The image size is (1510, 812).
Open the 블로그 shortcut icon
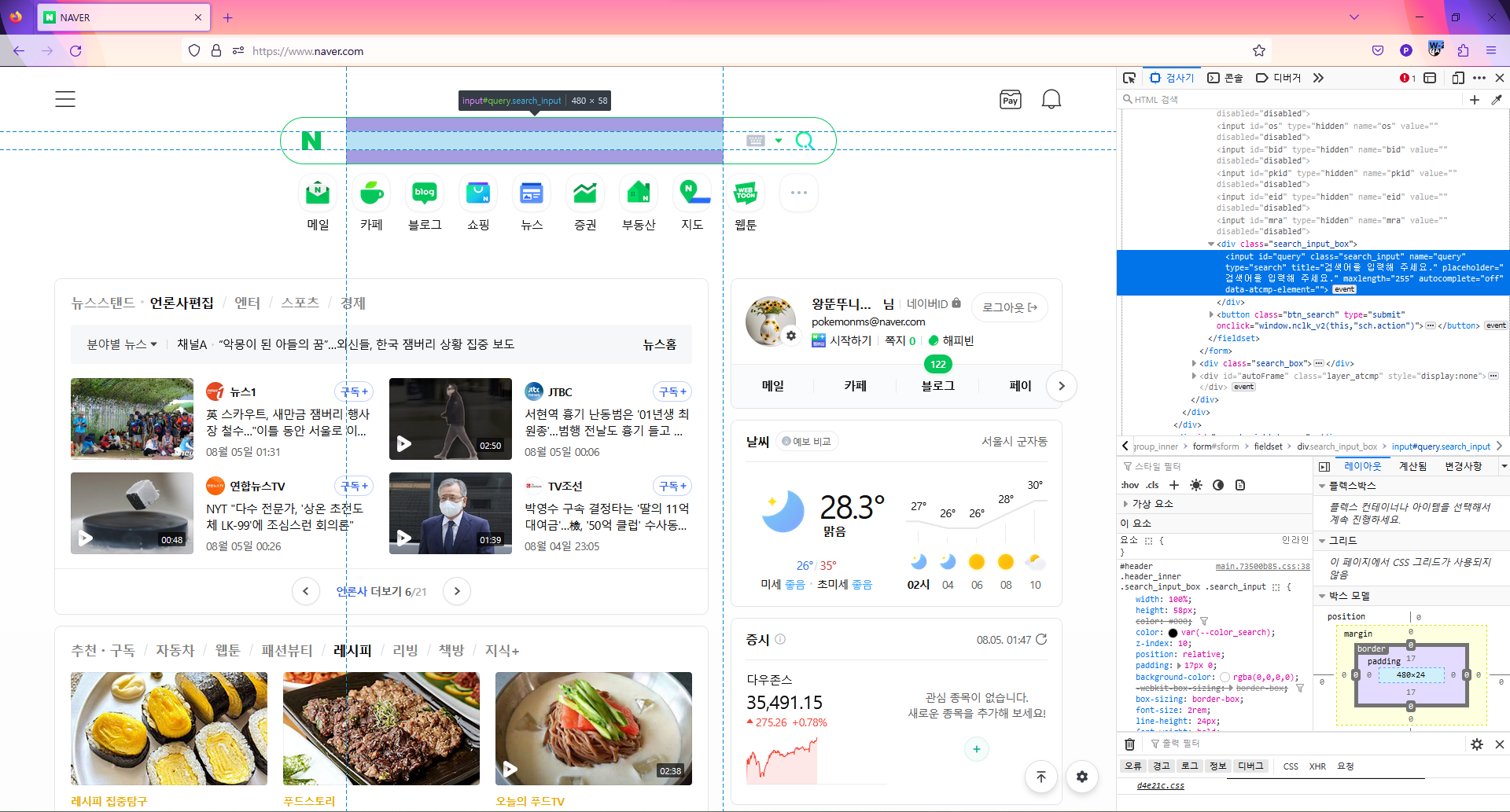coord(425,193)
